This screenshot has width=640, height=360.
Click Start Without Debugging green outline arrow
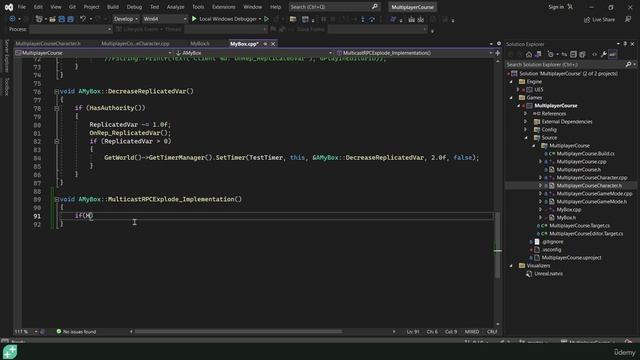(267, 19)
